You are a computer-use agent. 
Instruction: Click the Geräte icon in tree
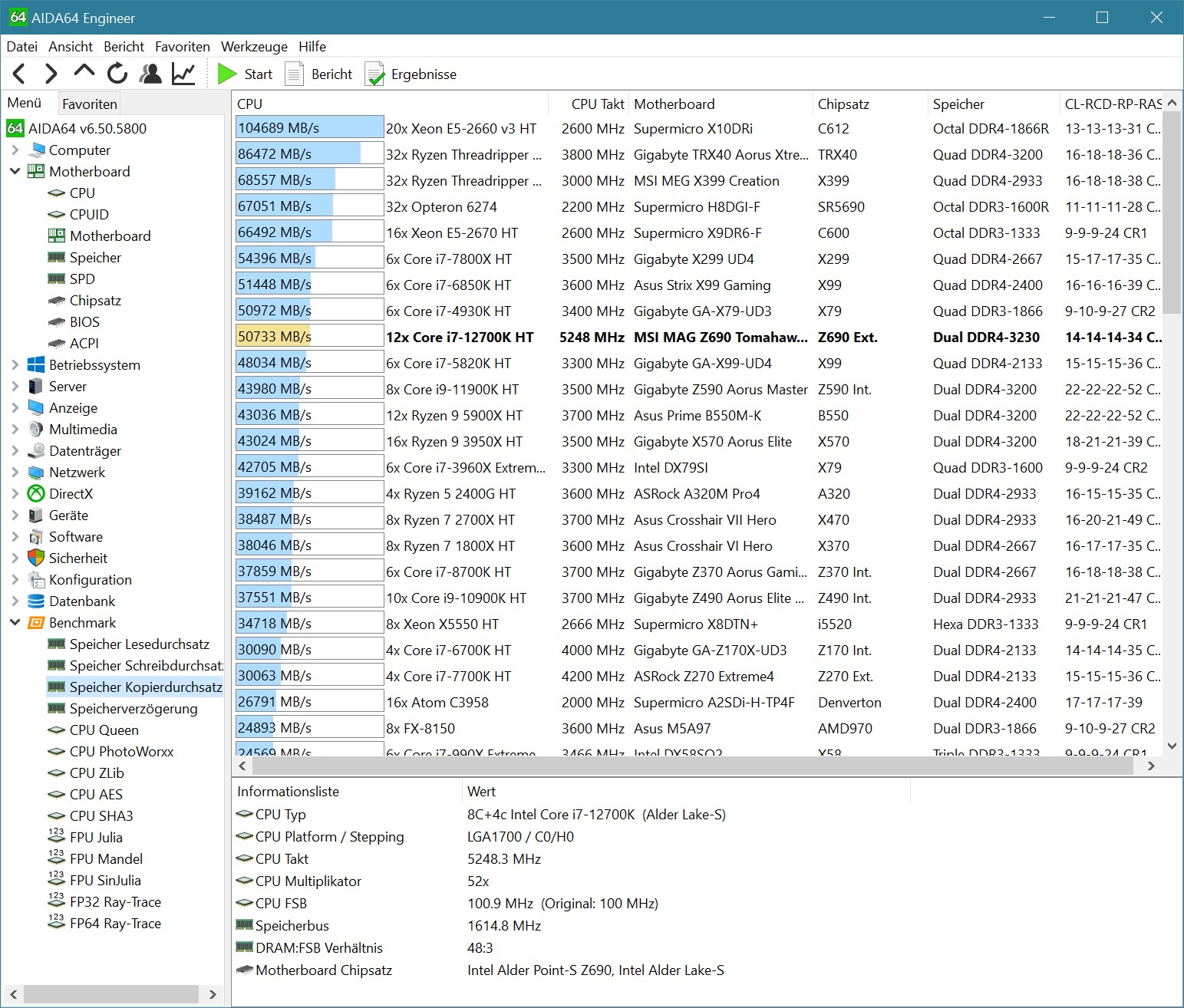coord(36,515)
